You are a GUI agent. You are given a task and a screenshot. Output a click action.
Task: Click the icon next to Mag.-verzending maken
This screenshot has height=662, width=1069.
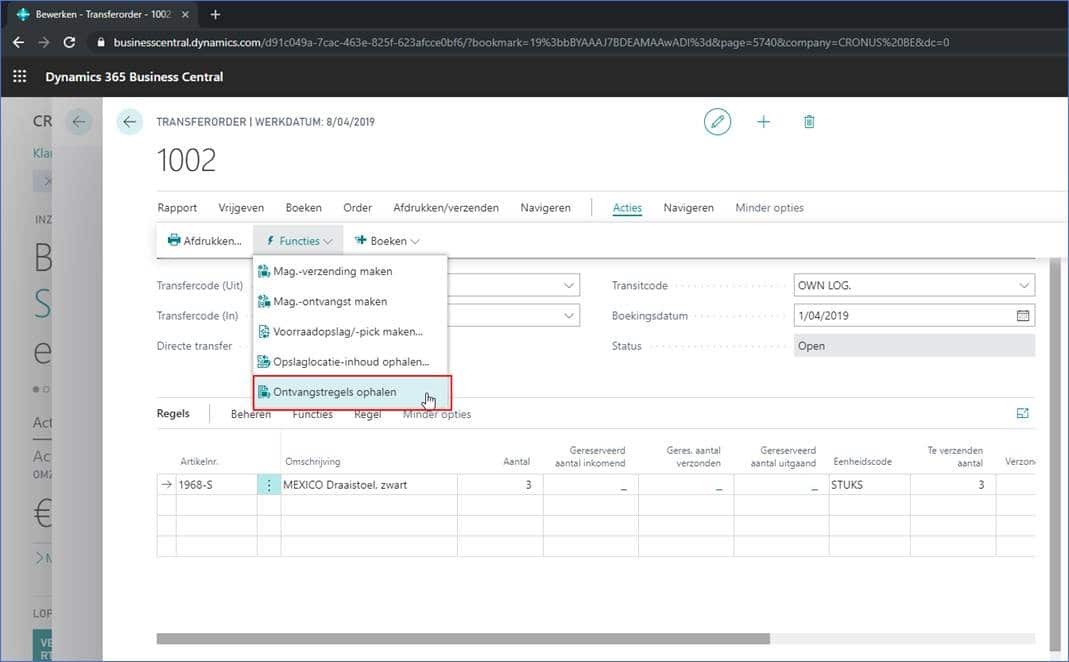click(264, 271)
